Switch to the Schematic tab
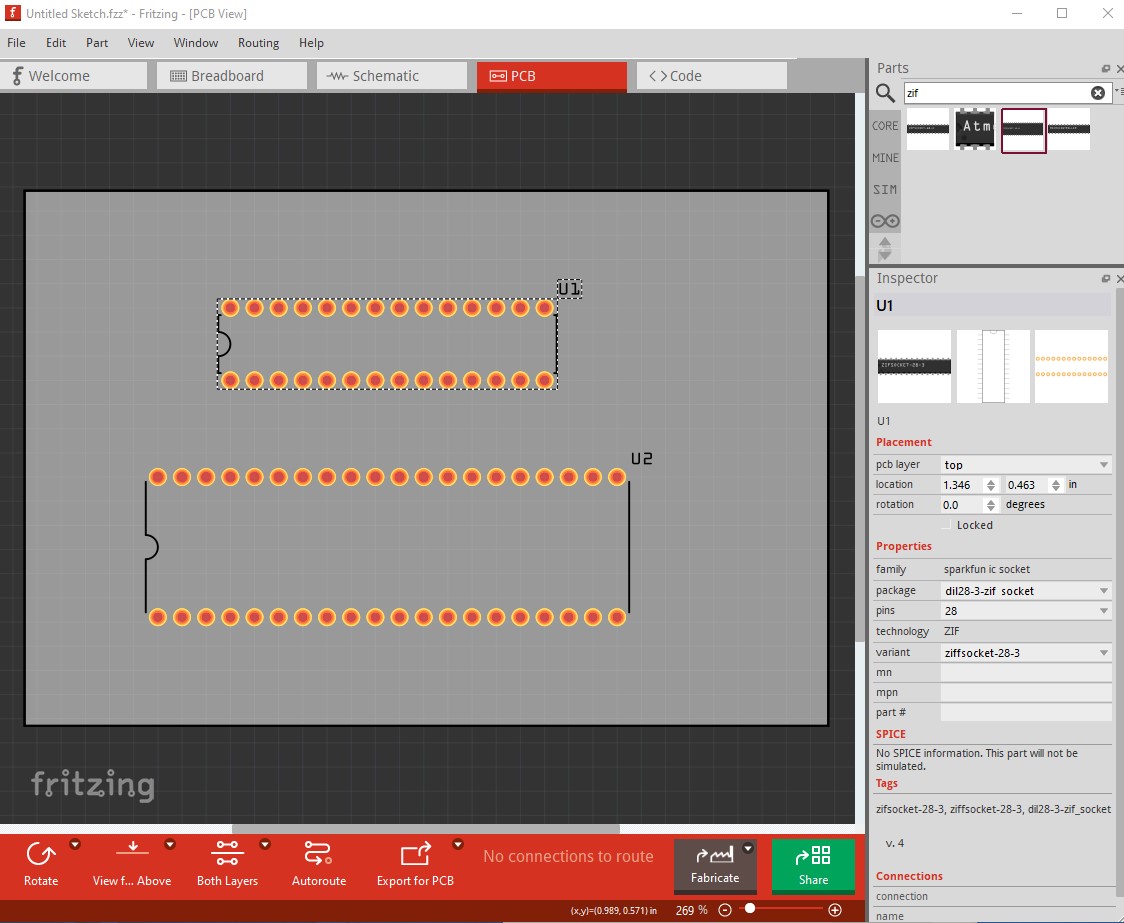Viewport: 1124px width, 923px height. pos(391,76)
